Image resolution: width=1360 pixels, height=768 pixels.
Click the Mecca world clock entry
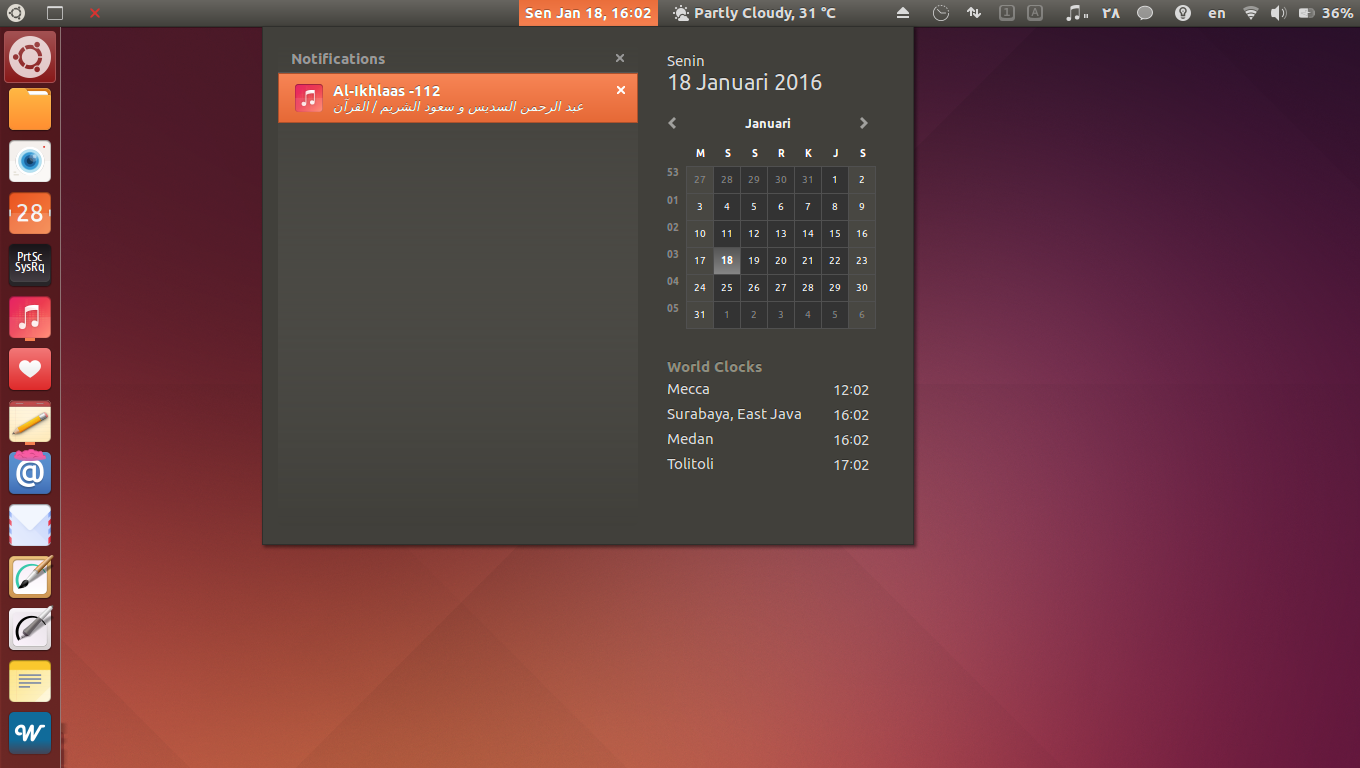(x=768, y=390)
